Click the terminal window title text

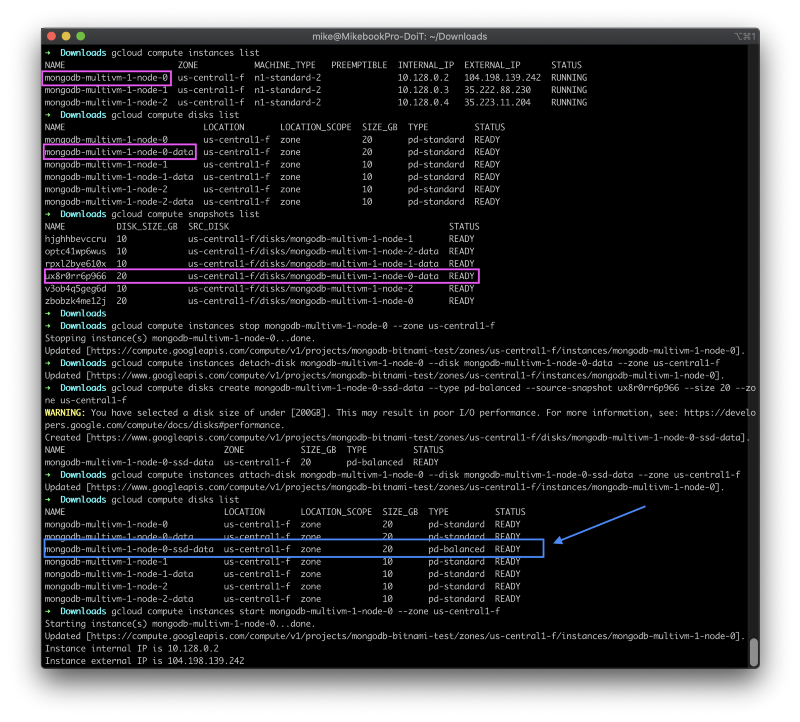pyautogui.click(x=399, y=37)
